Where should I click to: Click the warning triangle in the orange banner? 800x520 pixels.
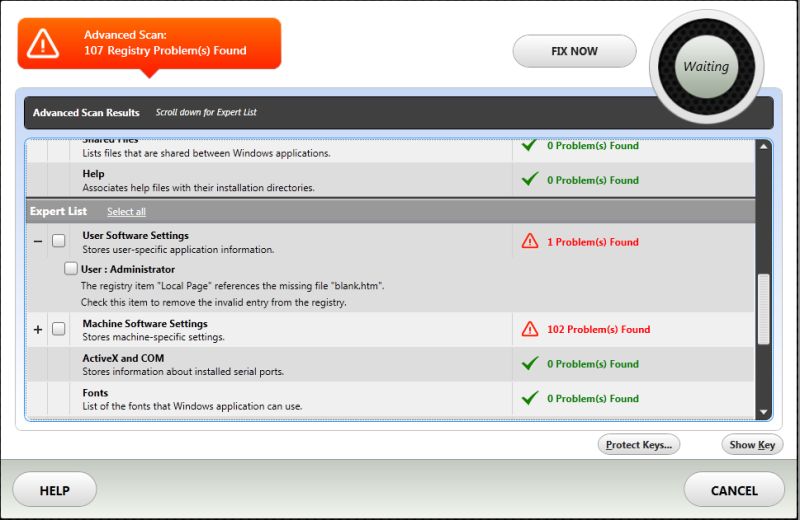coord(43,43)
